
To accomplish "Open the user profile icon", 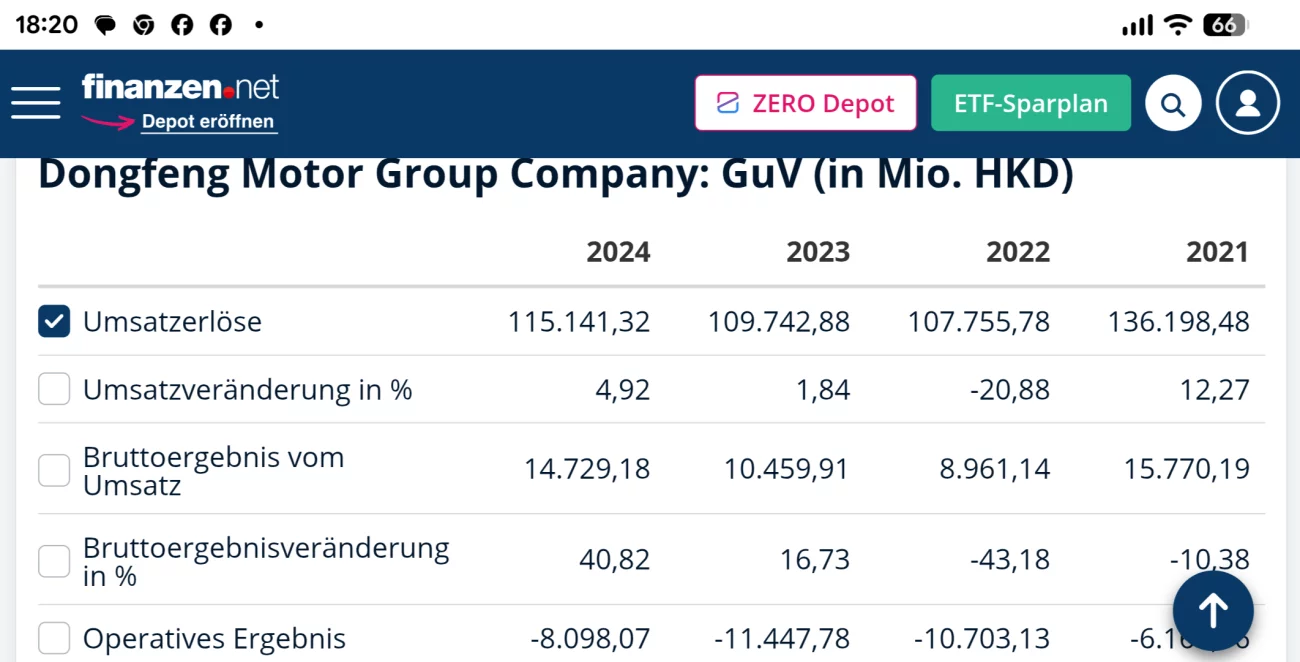I will [x=1247, y=103].
